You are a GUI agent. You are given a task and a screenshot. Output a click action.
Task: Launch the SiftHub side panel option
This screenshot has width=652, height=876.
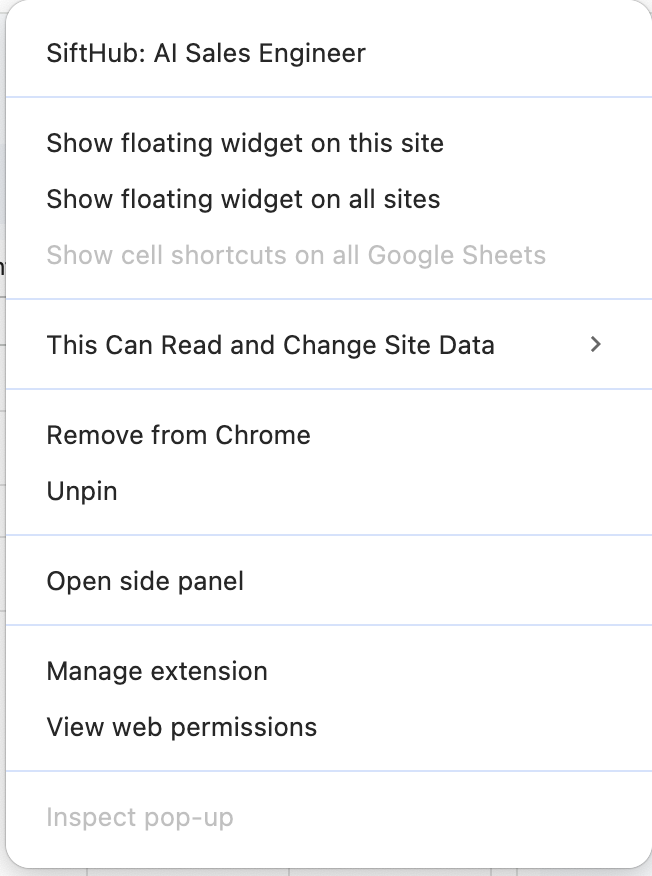[145, 581]
